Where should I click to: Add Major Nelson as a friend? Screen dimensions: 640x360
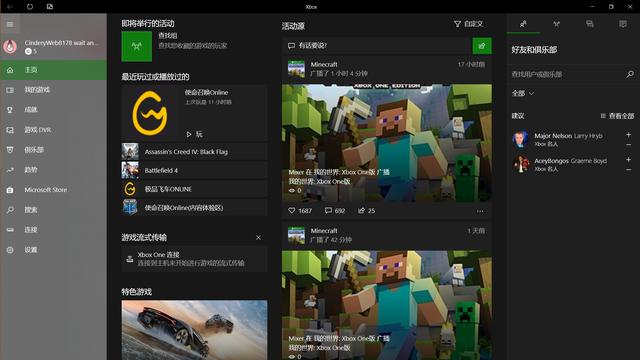click(x=629, y=135)
